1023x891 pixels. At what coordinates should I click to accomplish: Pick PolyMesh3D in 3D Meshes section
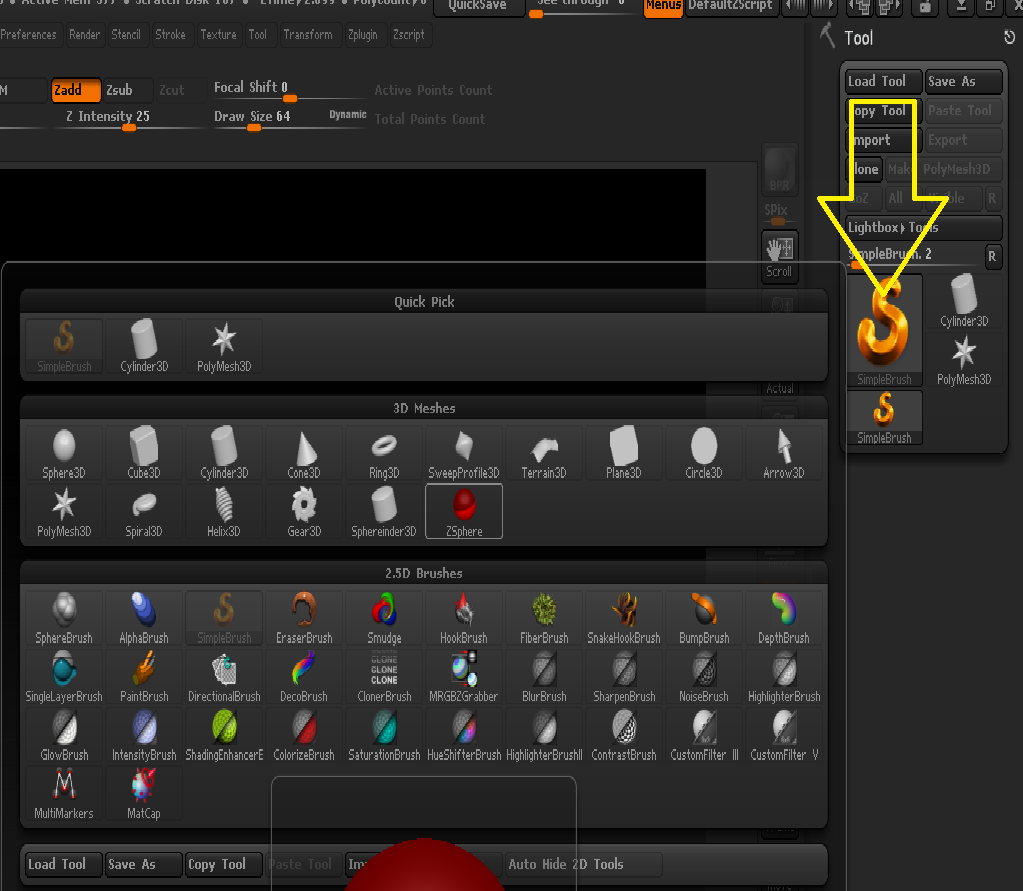pyautogui.click(x=64, y=512)
